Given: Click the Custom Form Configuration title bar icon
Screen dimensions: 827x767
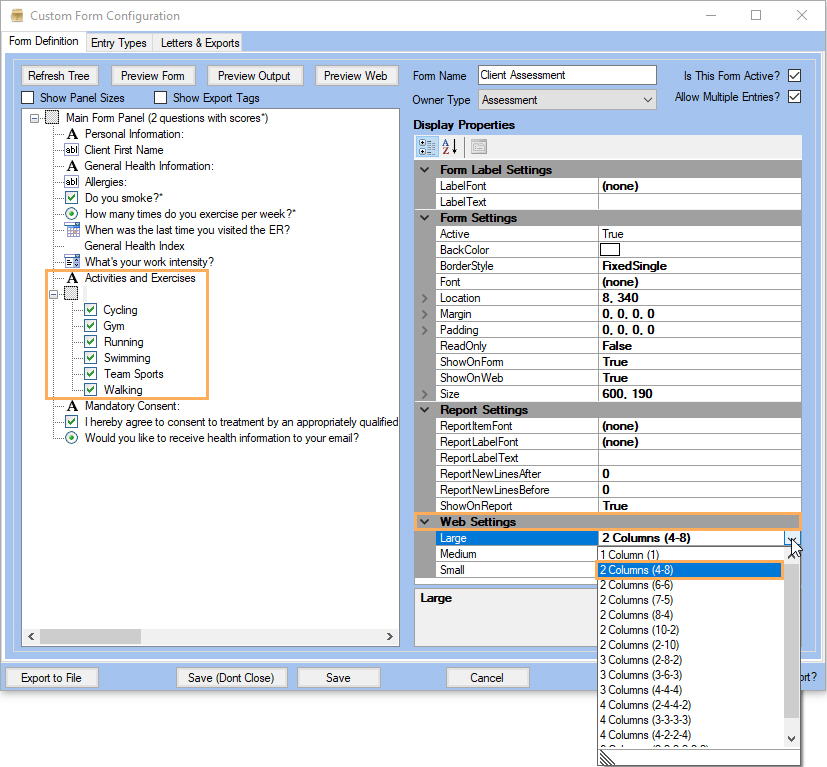Looking at the screenshot, I should coord(17,15).
